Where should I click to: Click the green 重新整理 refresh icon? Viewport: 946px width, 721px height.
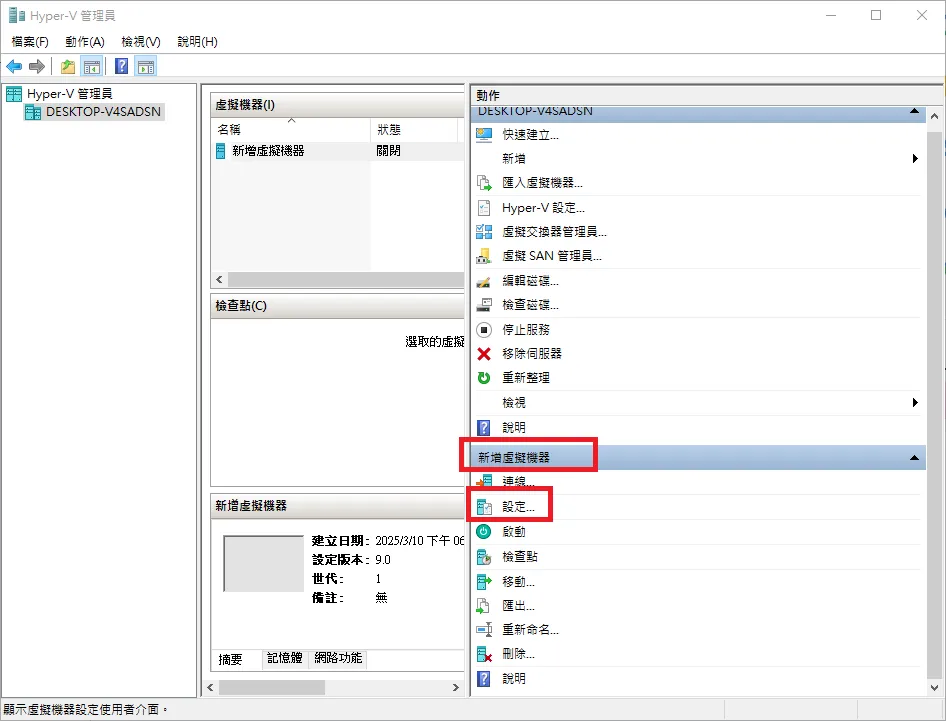[x=484, y=378]
